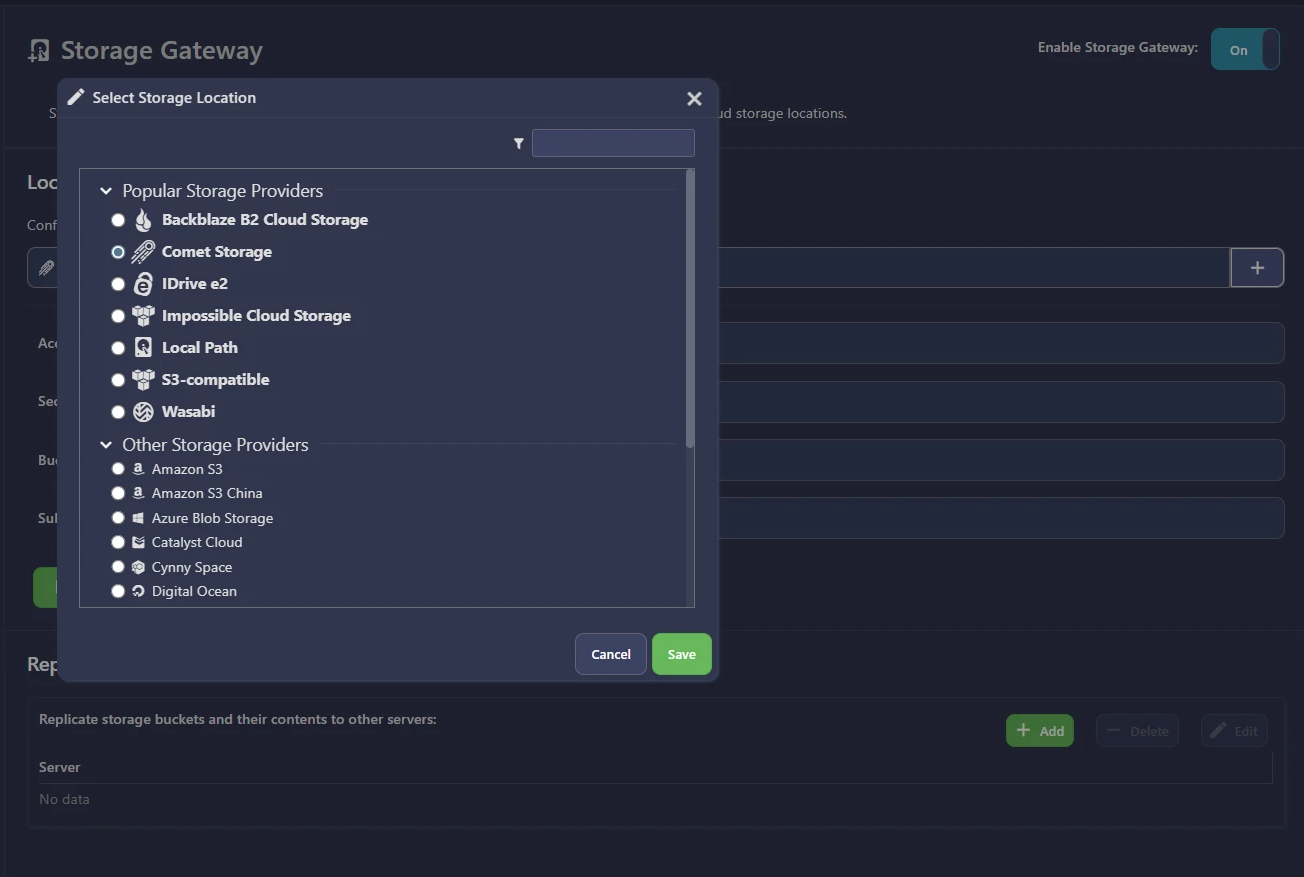The height and width of the screenshot is (877, 1304).
Task: Click the Amazon S3 China logo icon
Action: click(x=138, y=493)
